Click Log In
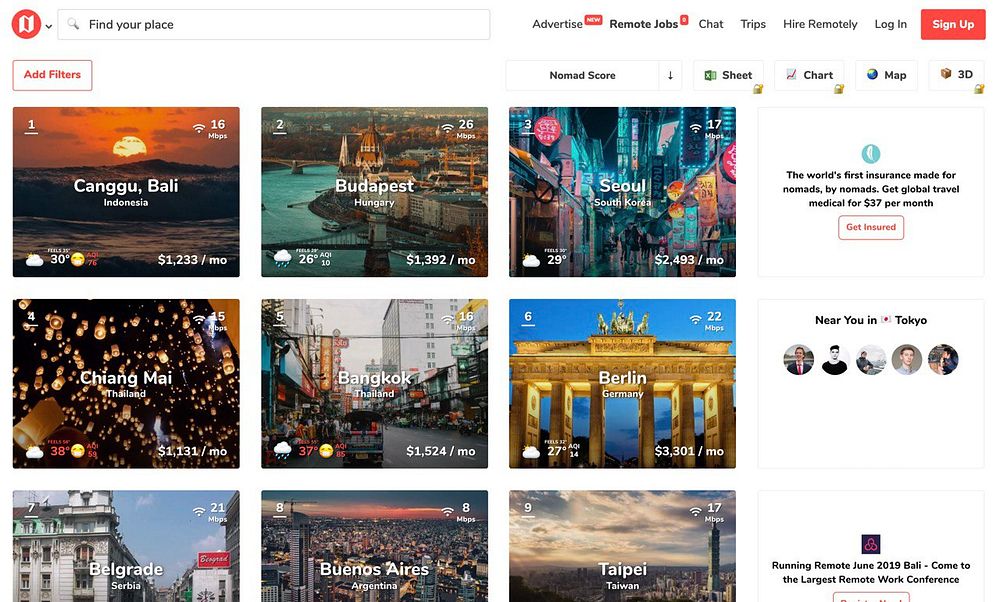 [x=890, y=24]
